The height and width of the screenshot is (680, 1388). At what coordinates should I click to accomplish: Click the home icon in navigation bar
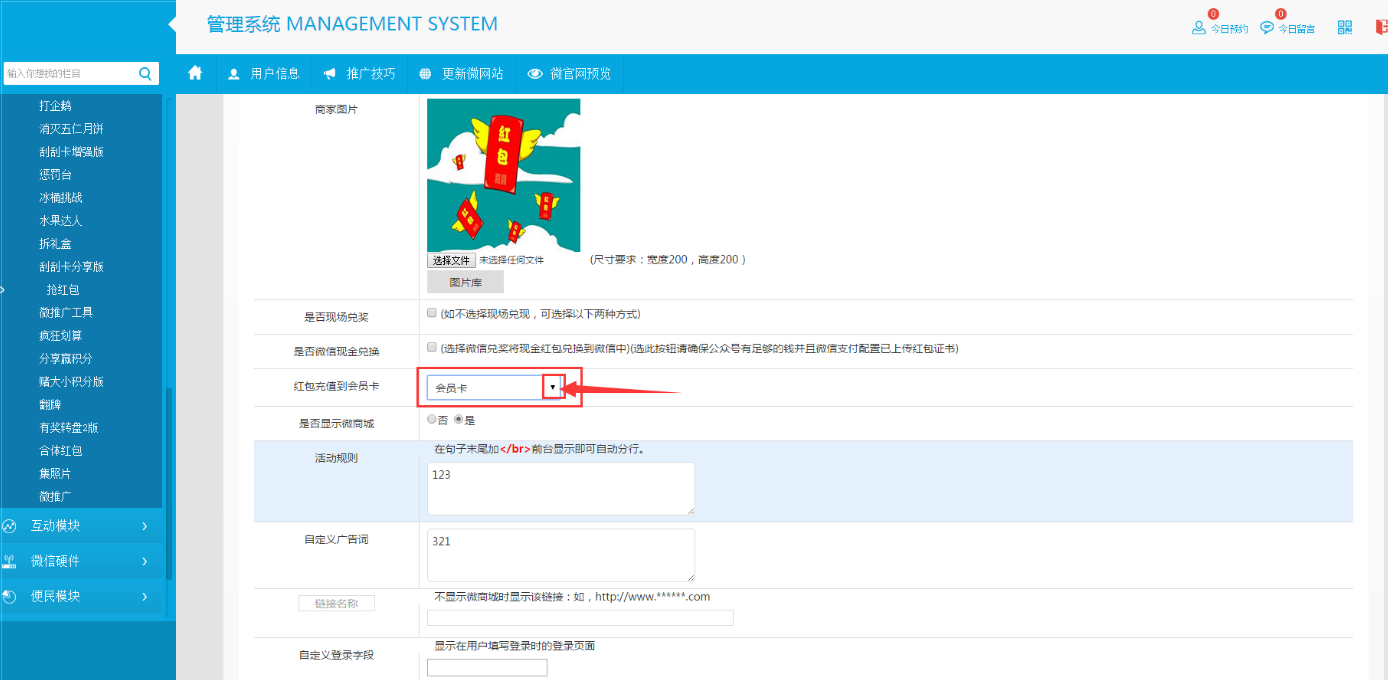coord(195,73)
